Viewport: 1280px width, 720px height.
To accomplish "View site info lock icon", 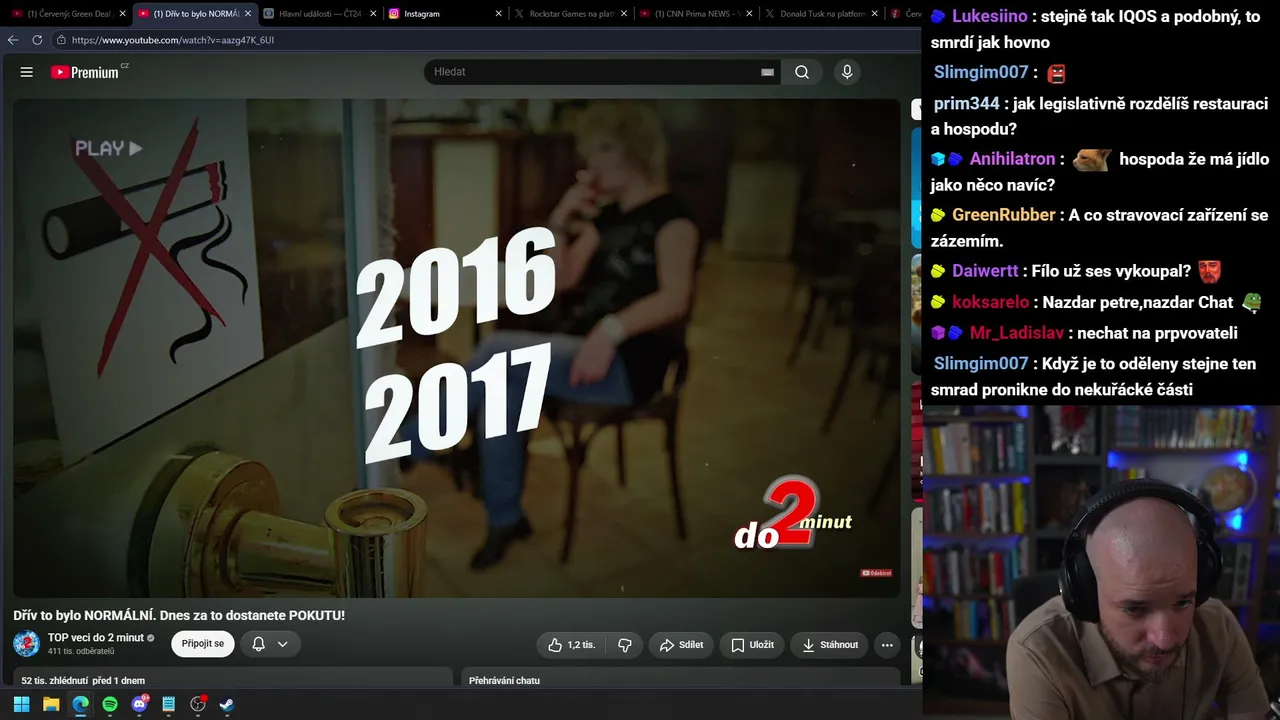I will (61, 40).
